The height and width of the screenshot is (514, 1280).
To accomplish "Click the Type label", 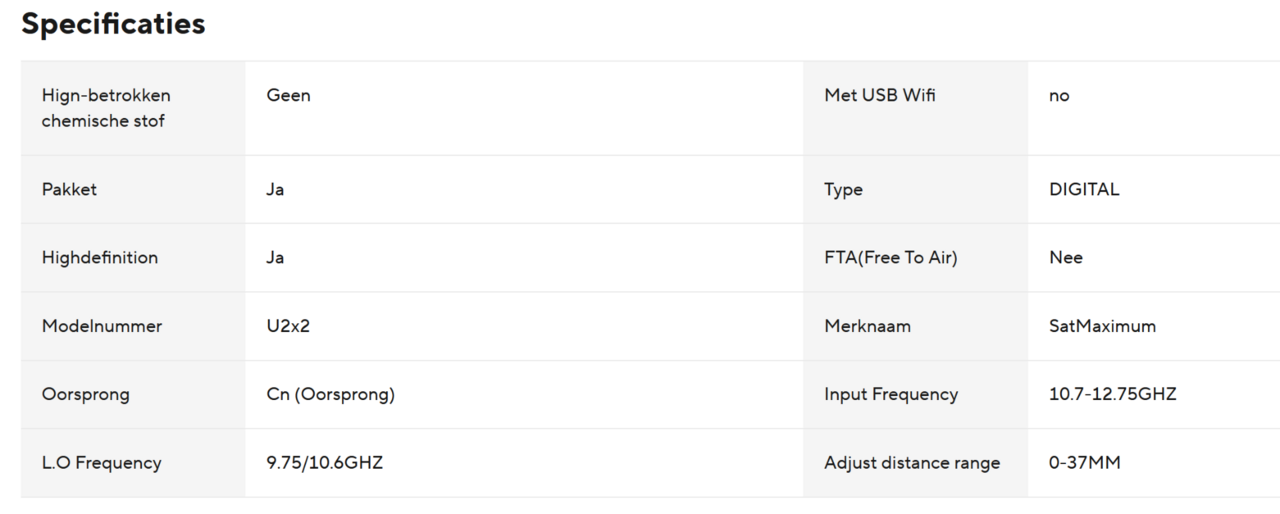I will click(843, 189).
